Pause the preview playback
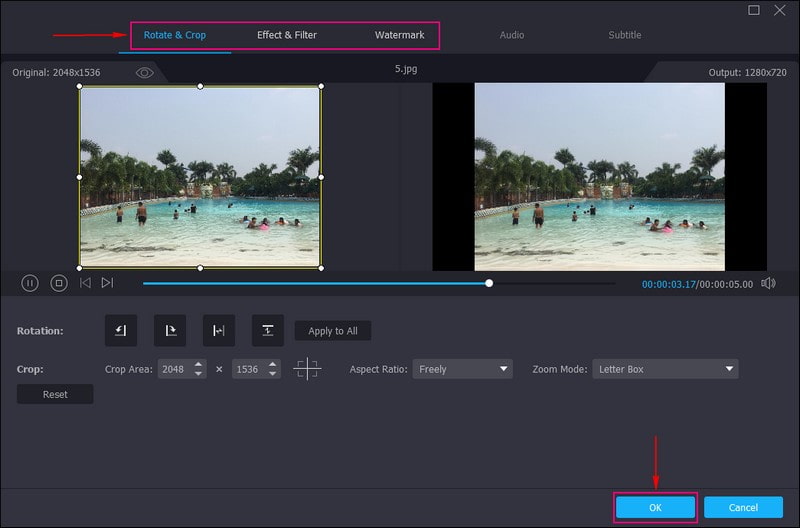The image size is (800, 528). coord(30,283)
